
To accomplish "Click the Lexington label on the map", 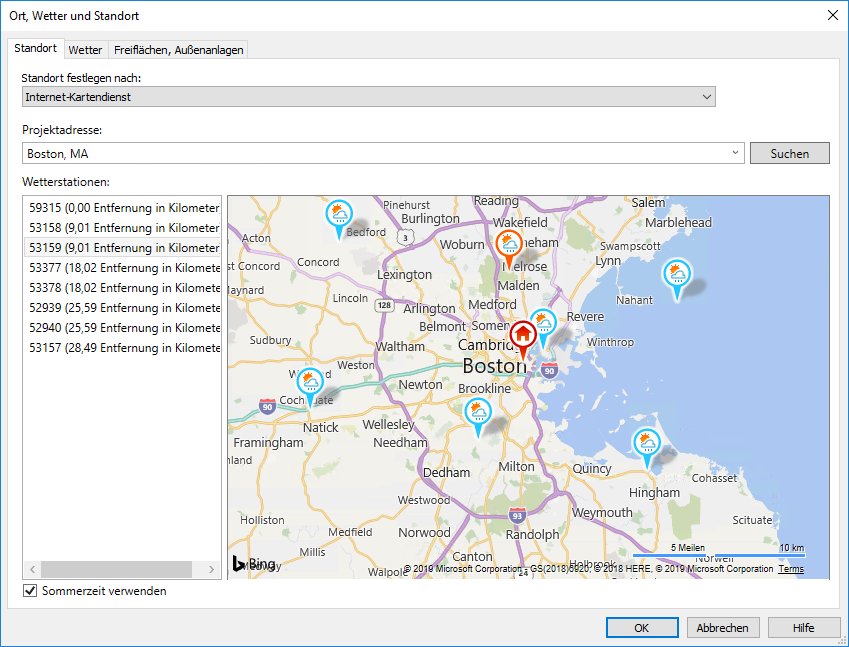I will (404, 275).
